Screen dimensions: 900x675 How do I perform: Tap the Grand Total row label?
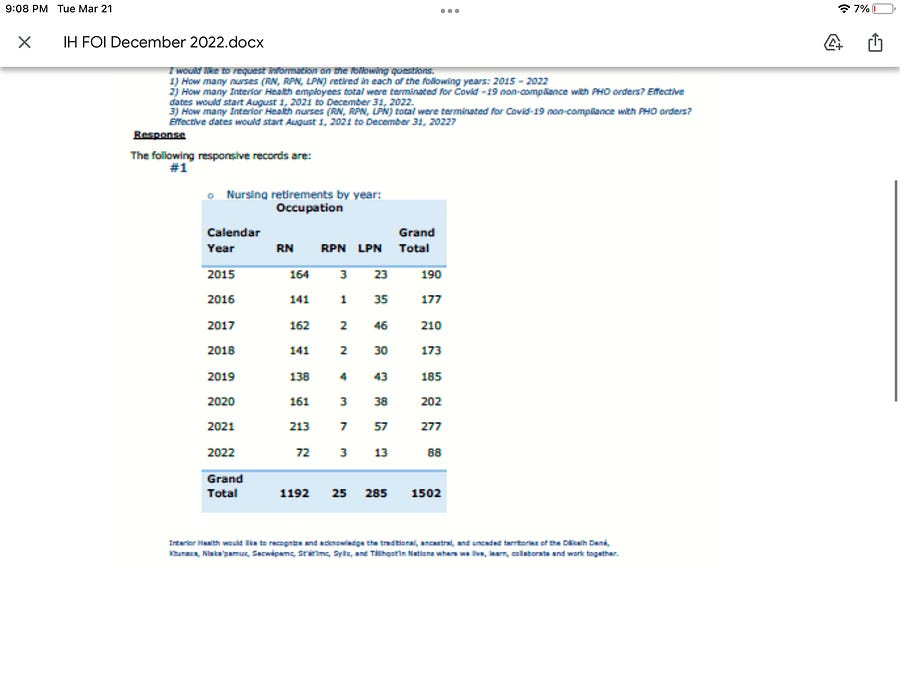[225, 486]
